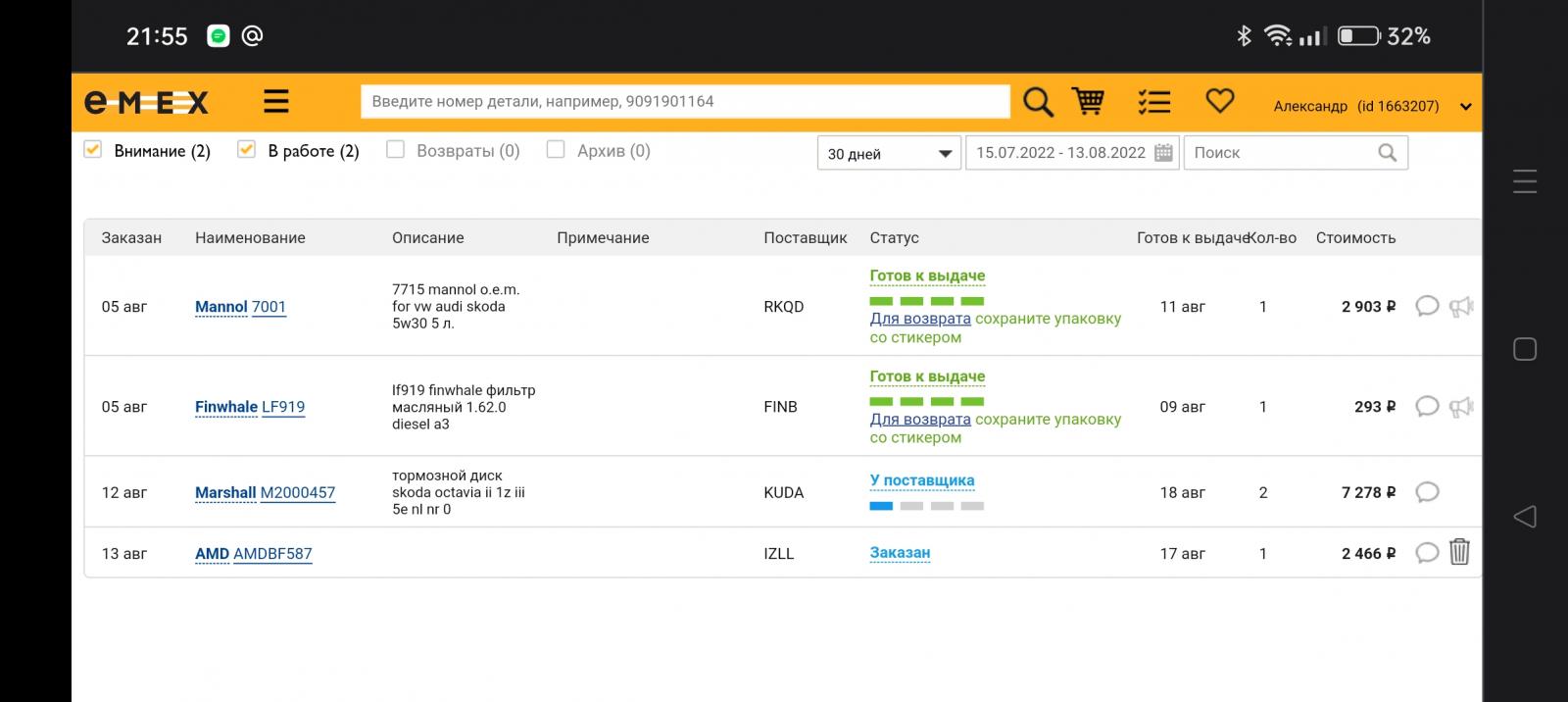1568x702 pixels.
Task: Sort by the Стоимость column header
Action: pyautogui.click(x=1355, y=237)
